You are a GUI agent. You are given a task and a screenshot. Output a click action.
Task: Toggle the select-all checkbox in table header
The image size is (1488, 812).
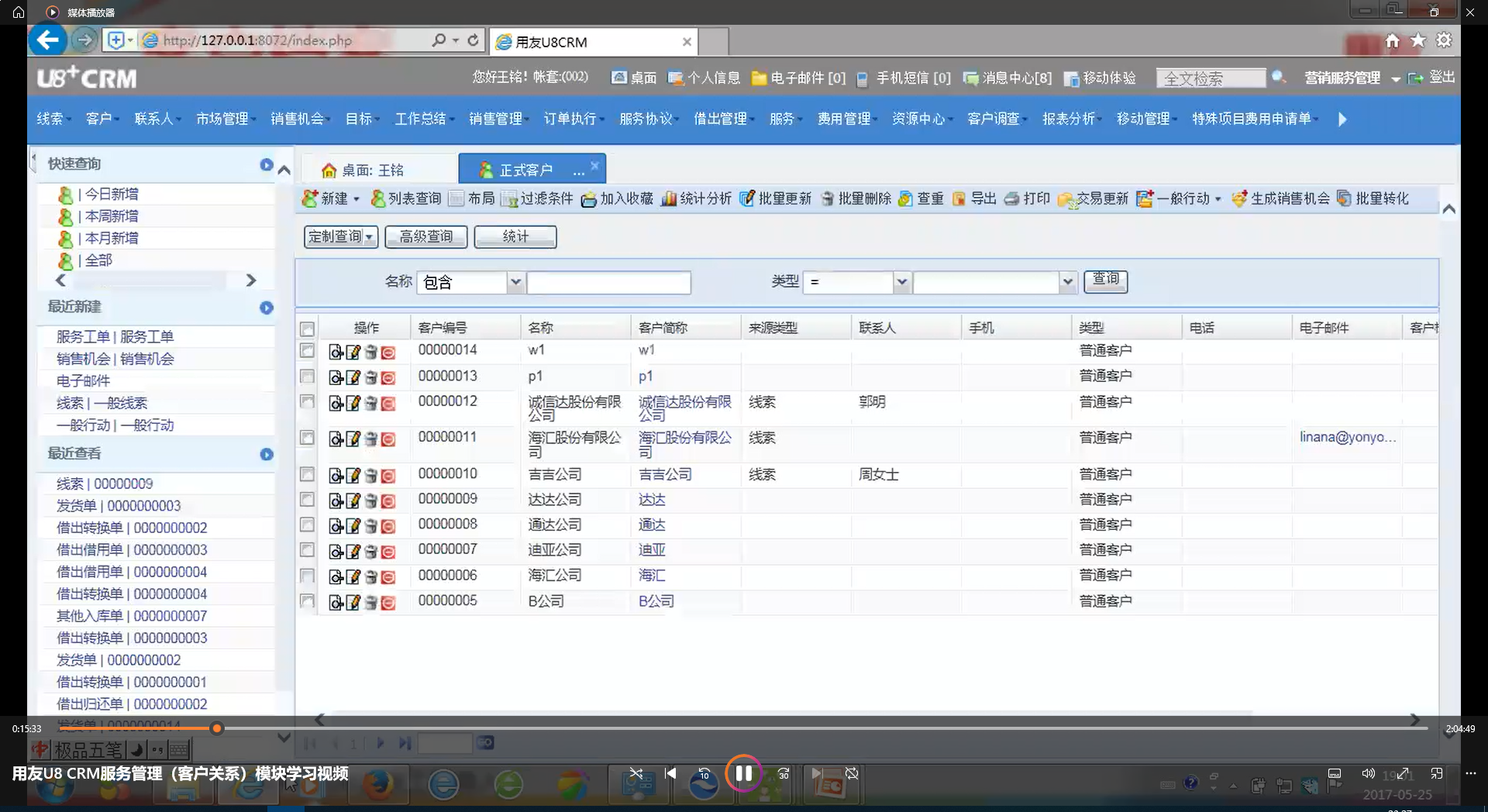[307, 329]
